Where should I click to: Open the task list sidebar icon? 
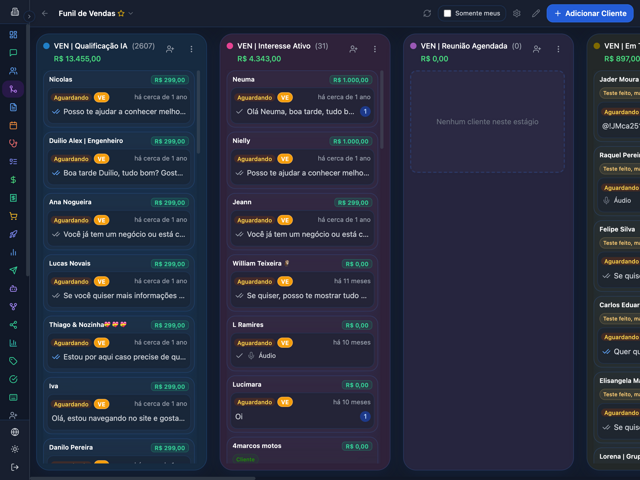13,162
